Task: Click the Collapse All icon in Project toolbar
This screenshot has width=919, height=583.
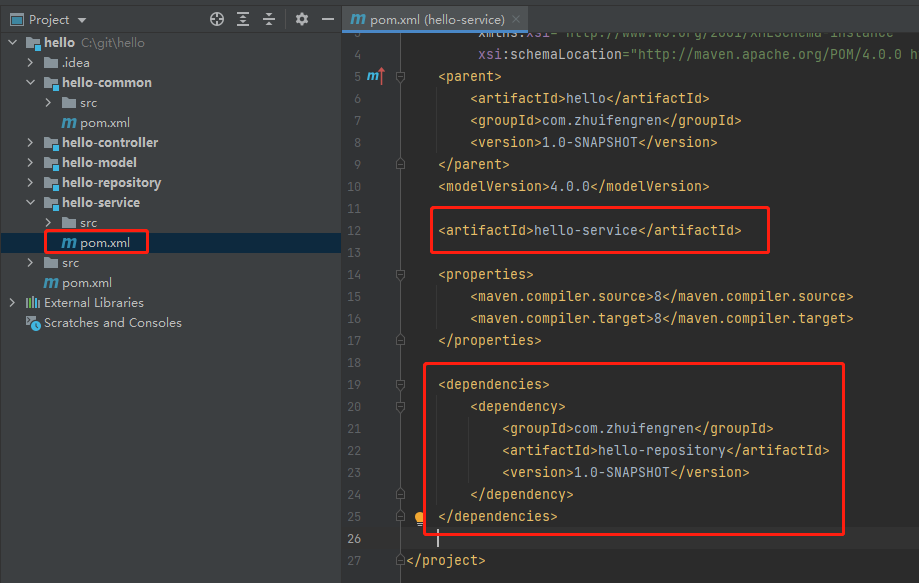Action: point(268,19)
